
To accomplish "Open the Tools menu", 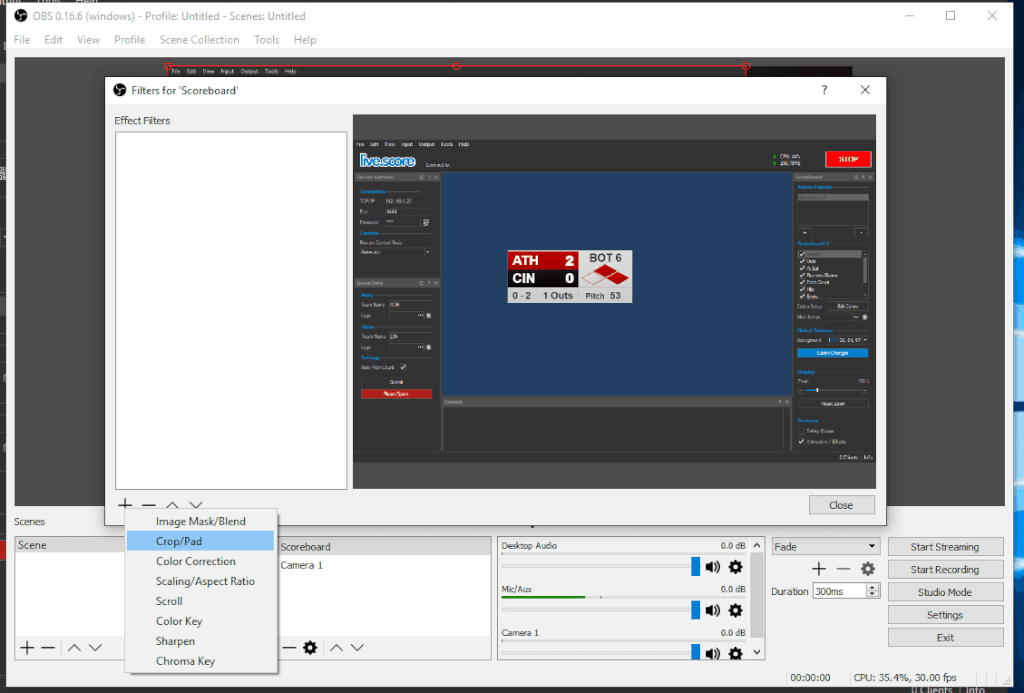I will pyautogui.click(x=266, y=40).
